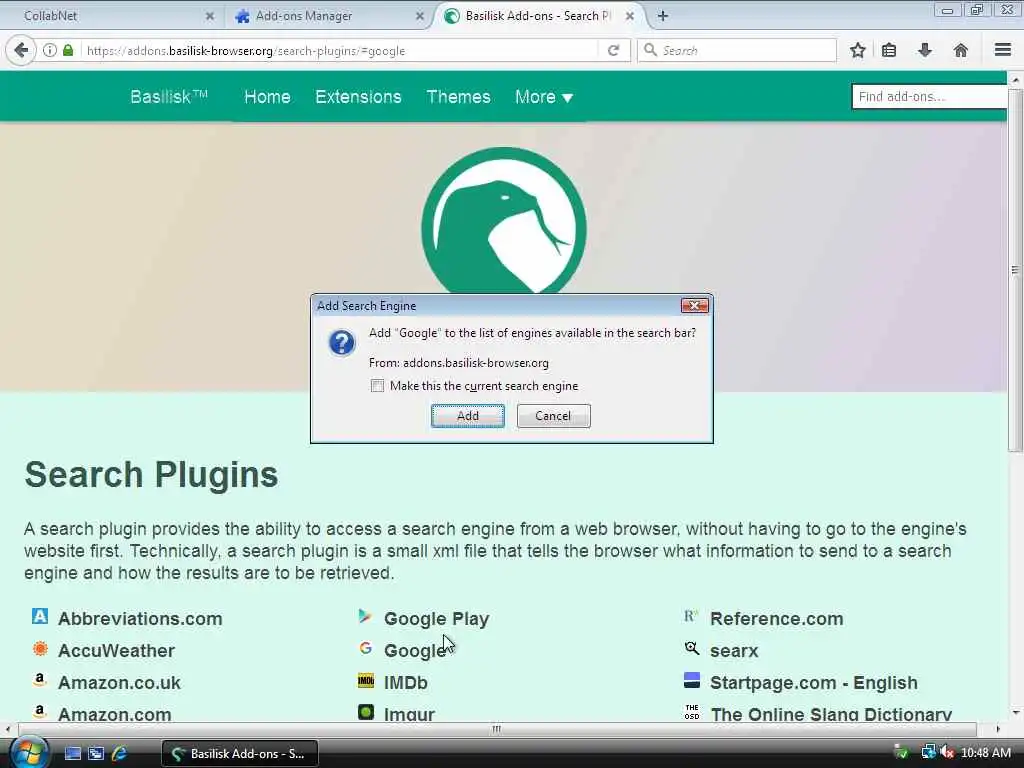This screenshot has height=768, width=1024.
Task: Click the AccuWeather sun icon
Action: [40, 648]
